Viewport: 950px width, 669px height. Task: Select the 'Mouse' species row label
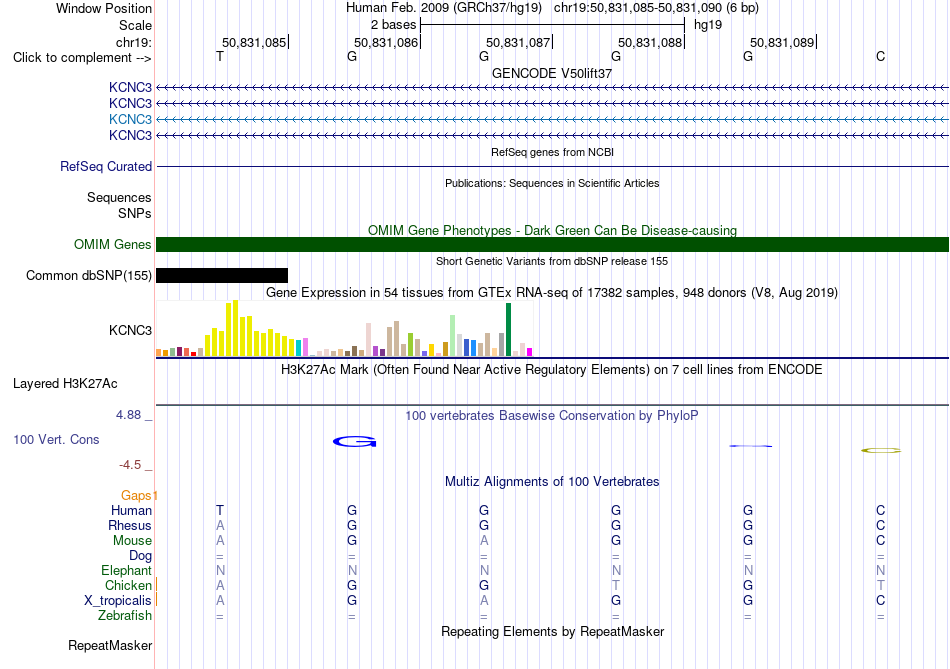click(x=132, y=541)
